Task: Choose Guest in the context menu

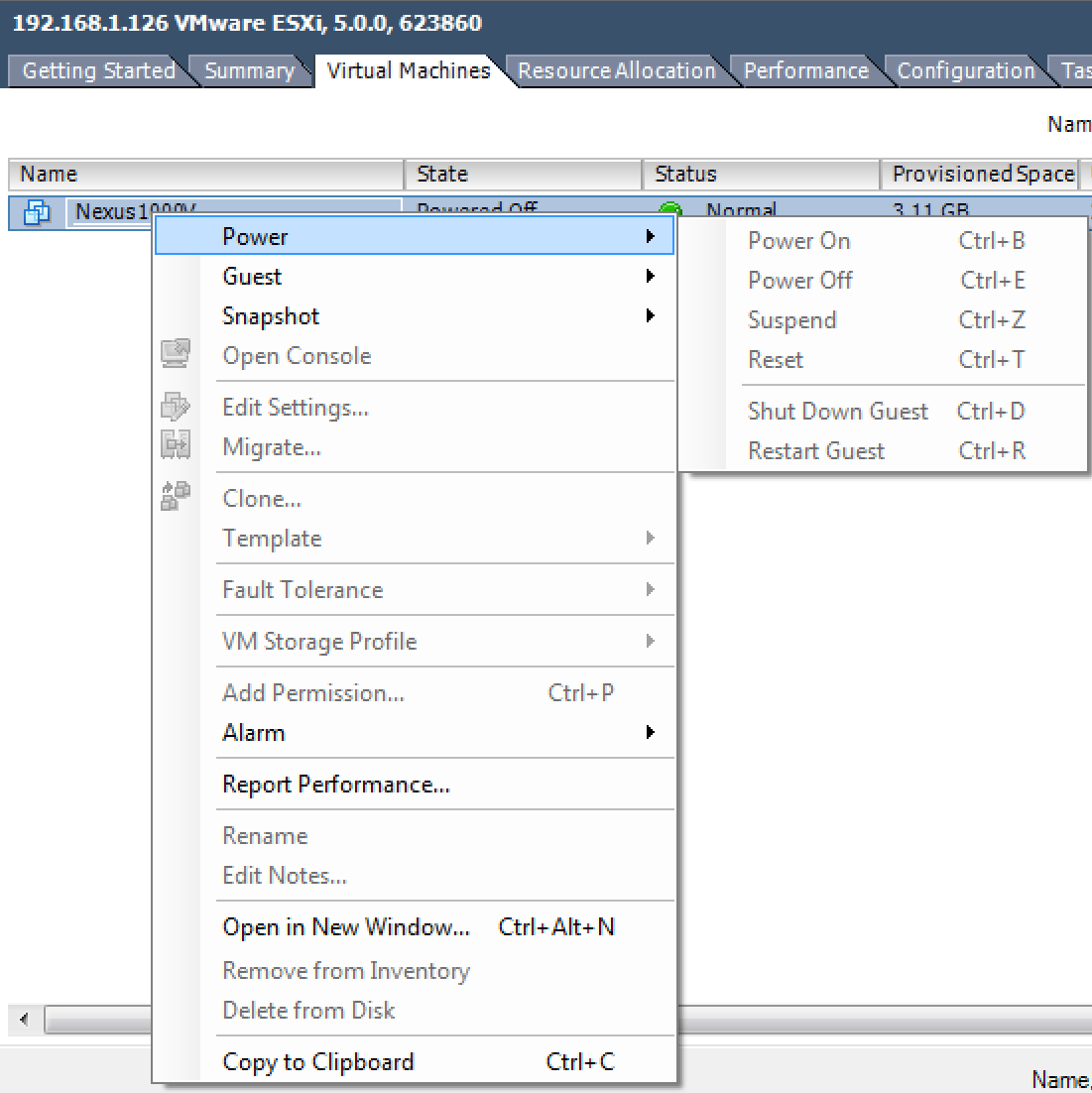Action: pyautogui.click(x=414, y=276)
